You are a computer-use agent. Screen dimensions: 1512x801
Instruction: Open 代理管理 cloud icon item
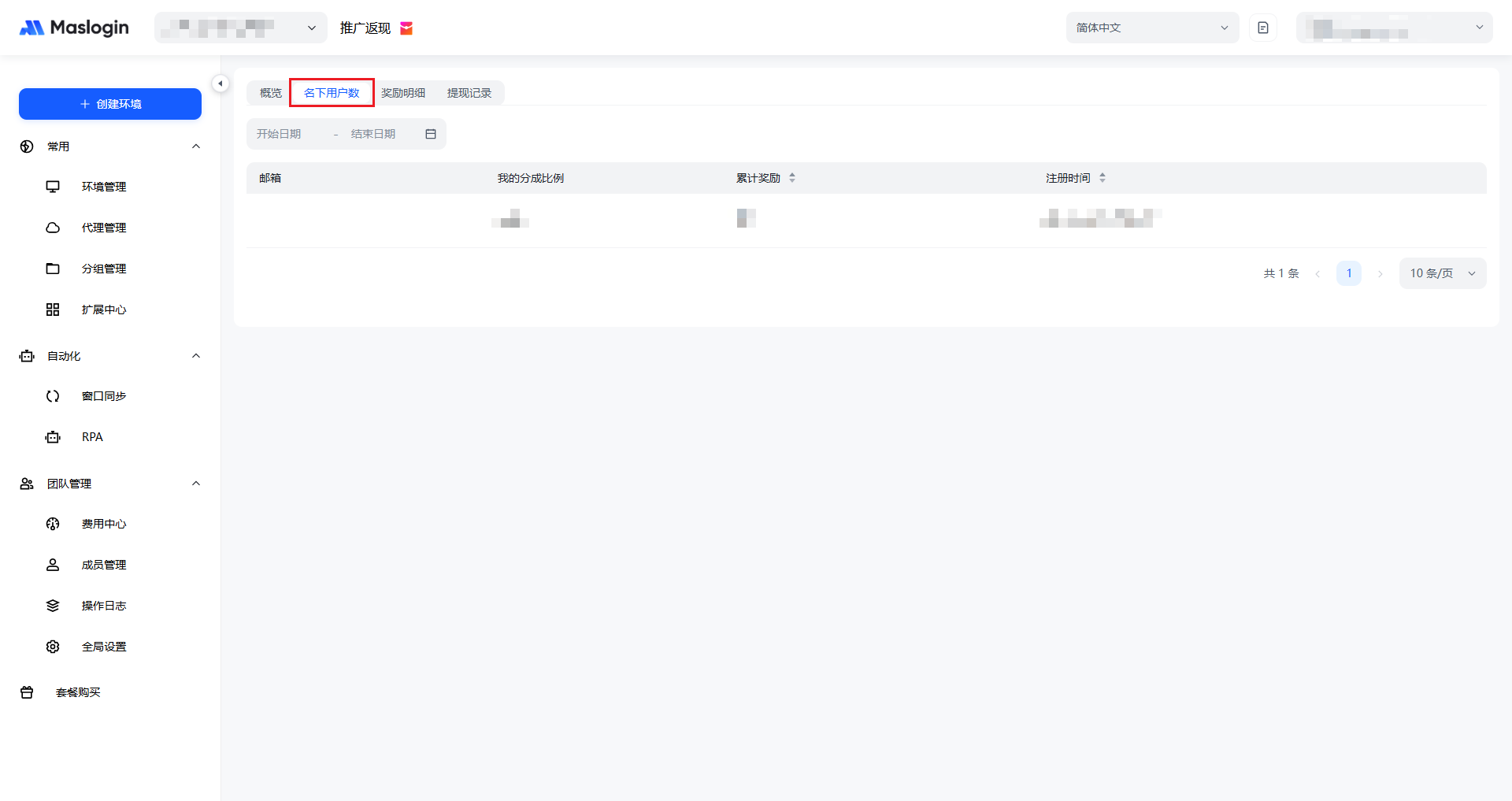pos(53,228)
